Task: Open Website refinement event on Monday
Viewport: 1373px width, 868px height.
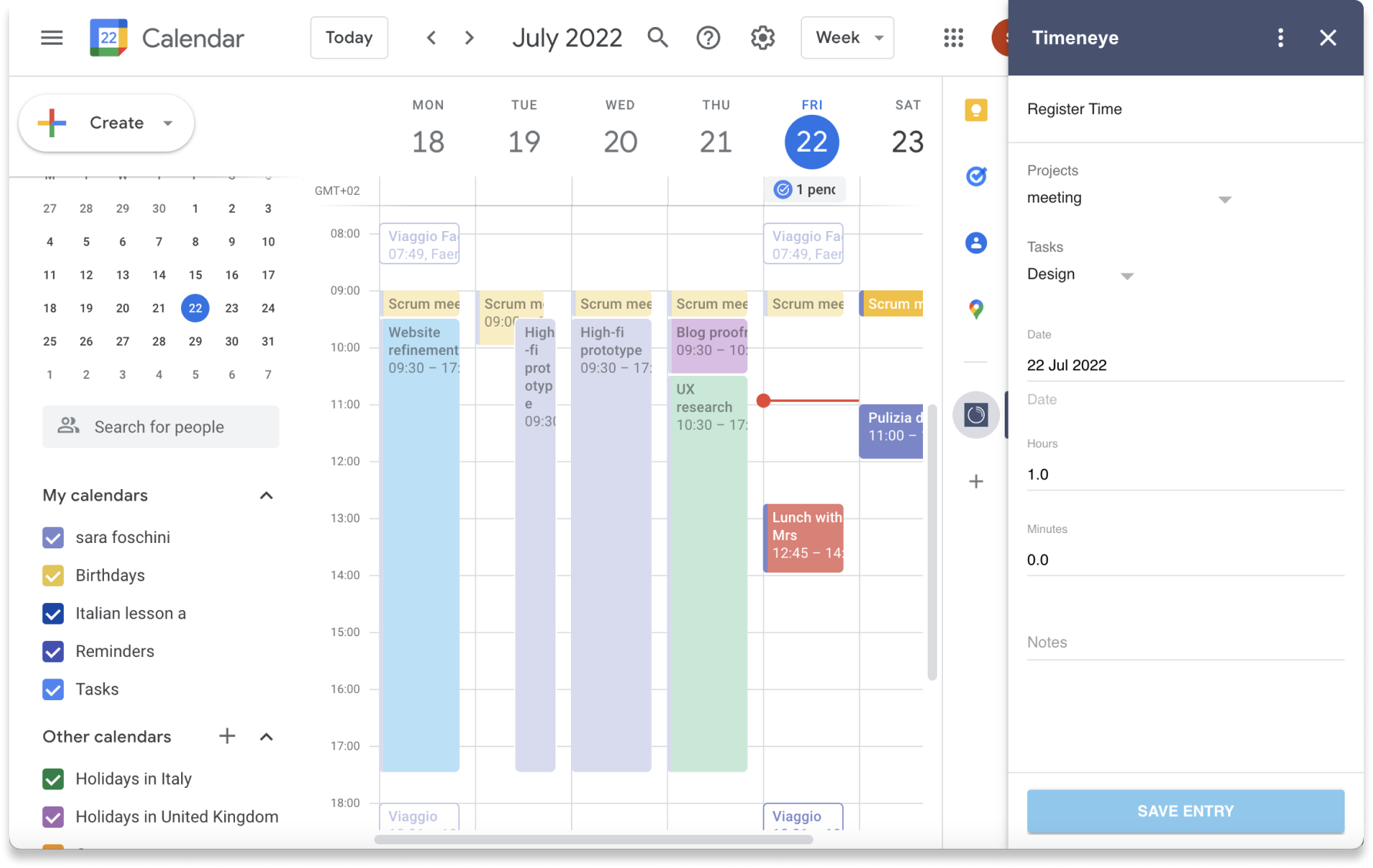Action: (x=421, y=545)
